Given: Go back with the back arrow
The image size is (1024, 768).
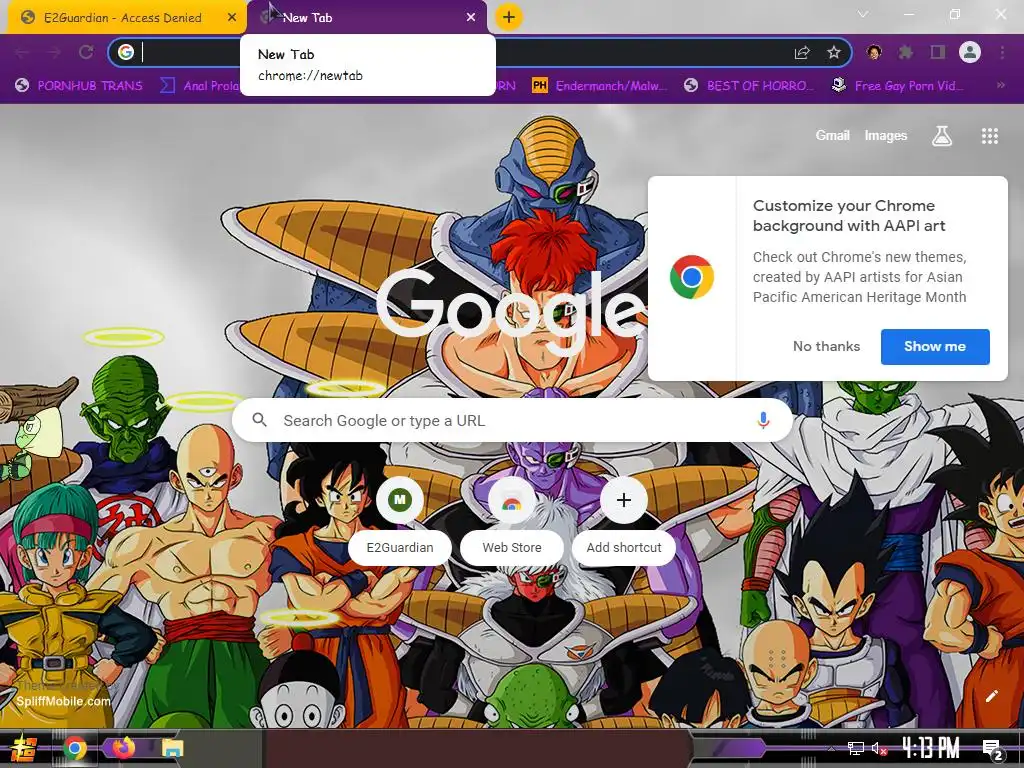Looking at the screenshot, I should tap(22, 52).
